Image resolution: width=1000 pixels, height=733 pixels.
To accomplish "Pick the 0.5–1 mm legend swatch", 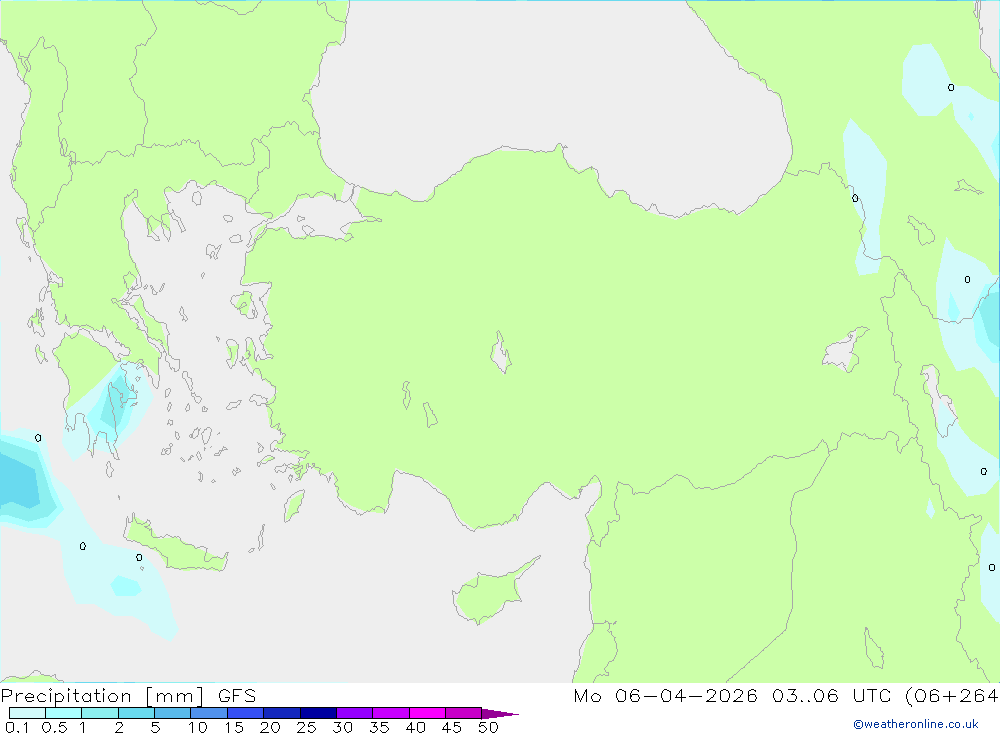I will (64, 713).
